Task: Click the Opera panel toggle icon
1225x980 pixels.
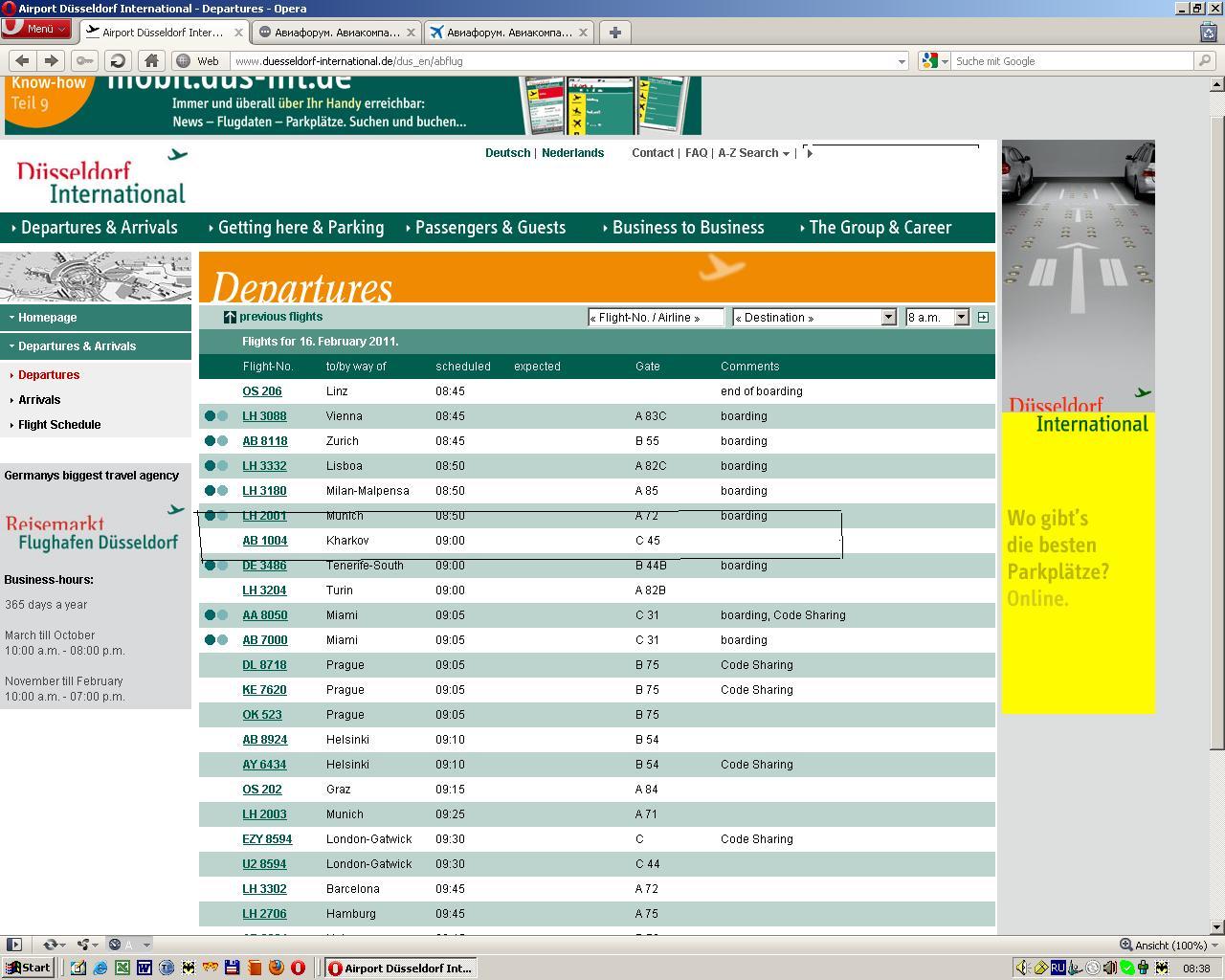Action: 14,945
